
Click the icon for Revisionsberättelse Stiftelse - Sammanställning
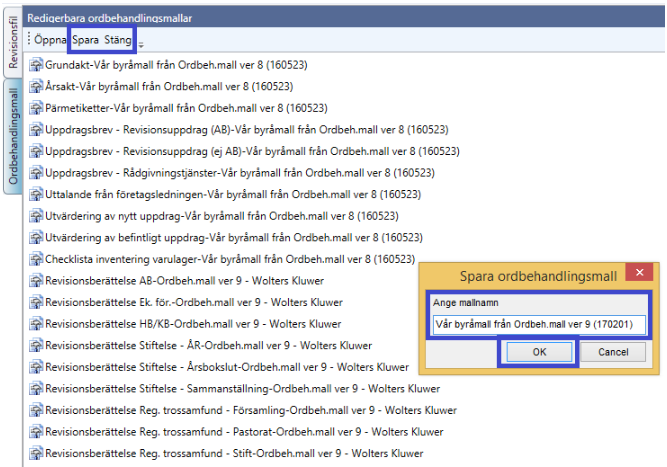(x=36, y=389)
